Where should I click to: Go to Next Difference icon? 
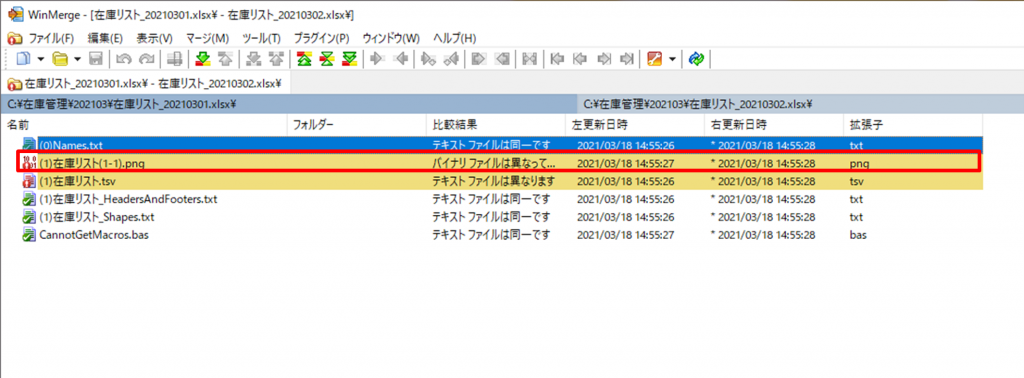202,59
